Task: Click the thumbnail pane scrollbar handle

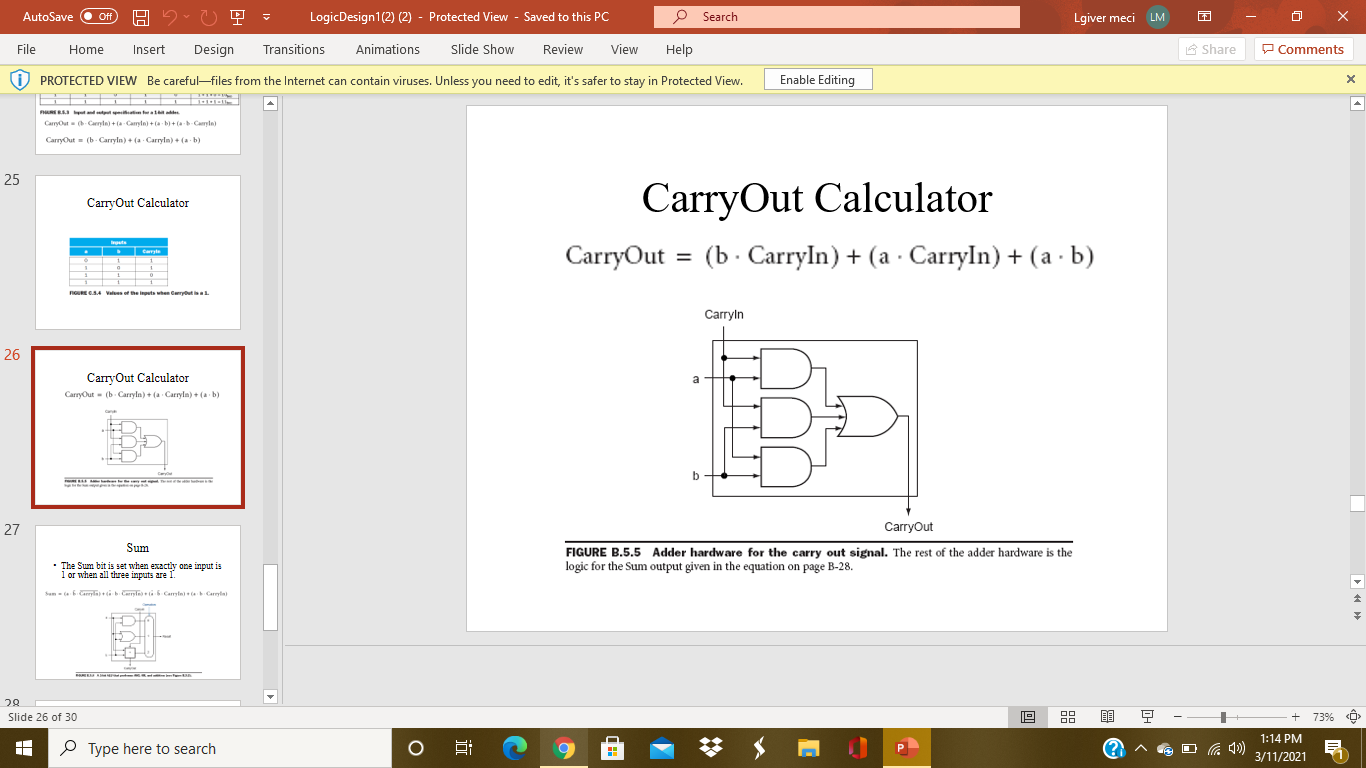Action: click(x=270, y=597)
